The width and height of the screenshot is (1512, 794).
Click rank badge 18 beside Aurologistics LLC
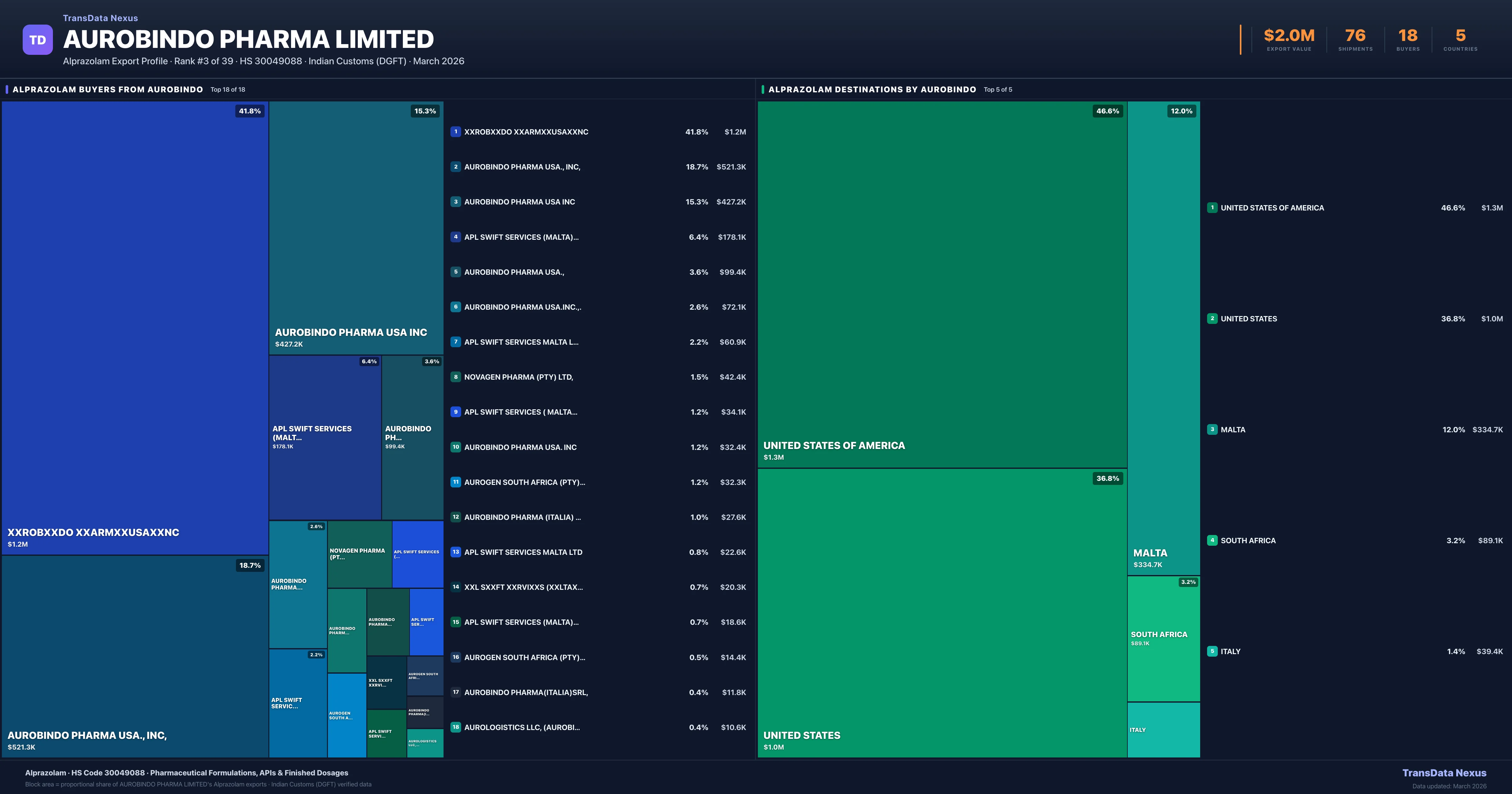click(x=455, y=727)
